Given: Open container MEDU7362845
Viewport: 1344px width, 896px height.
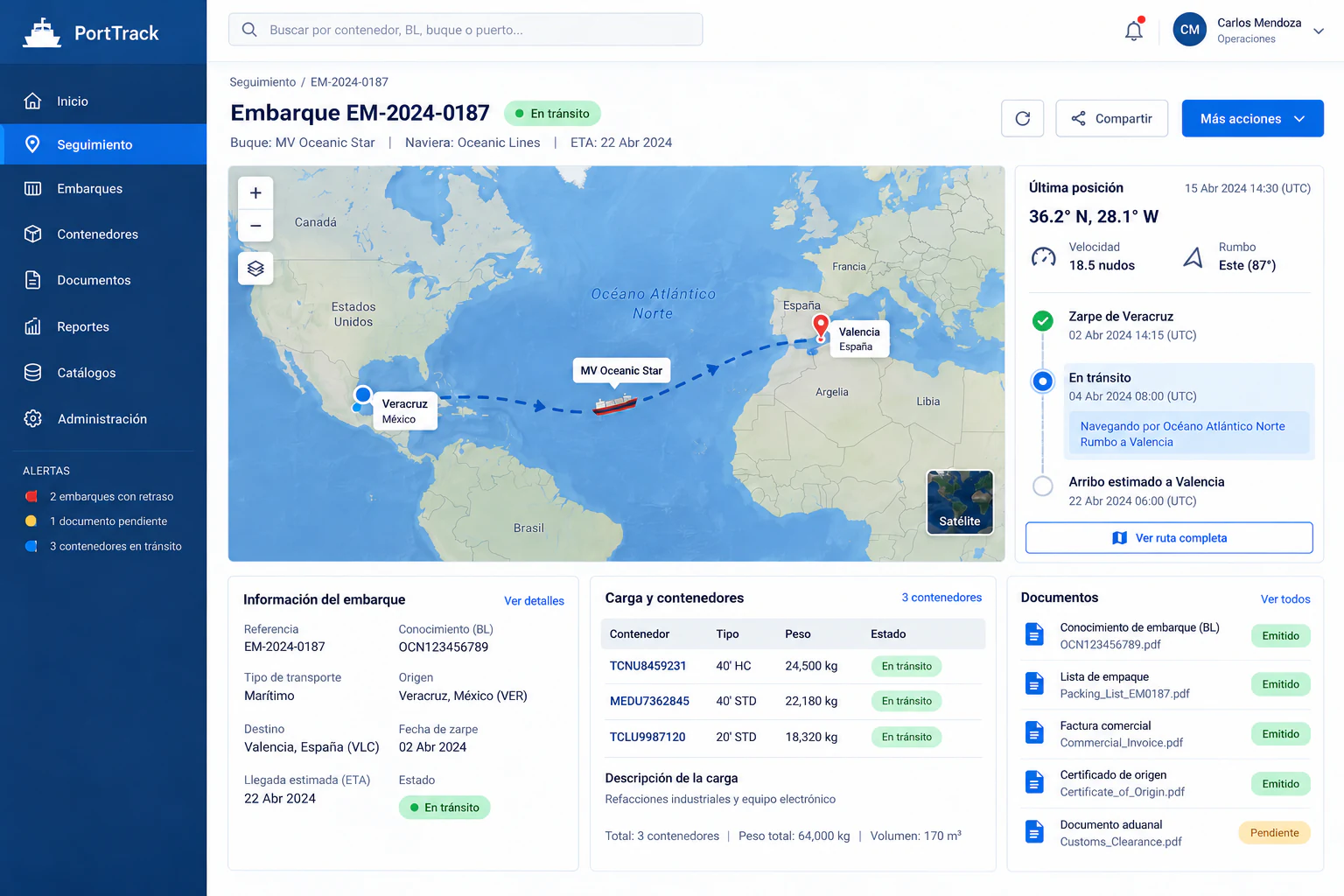Looking at the screenshot, I should [649, 701].
